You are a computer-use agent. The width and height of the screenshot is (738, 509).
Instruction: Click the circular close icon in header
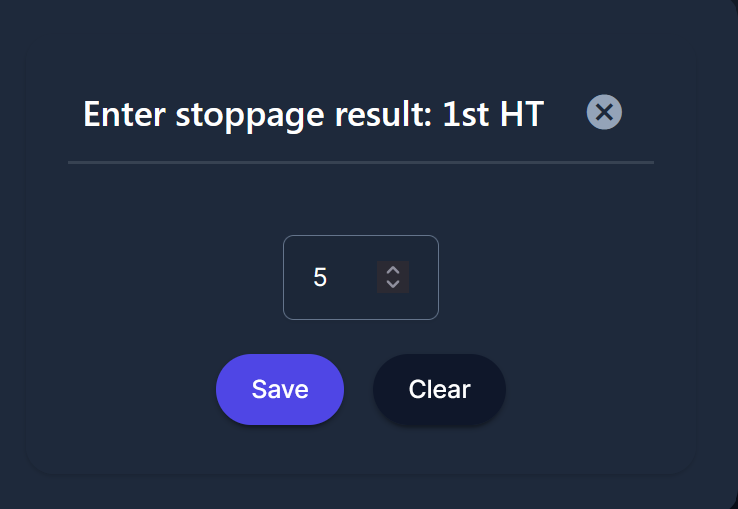pos(604,112)
